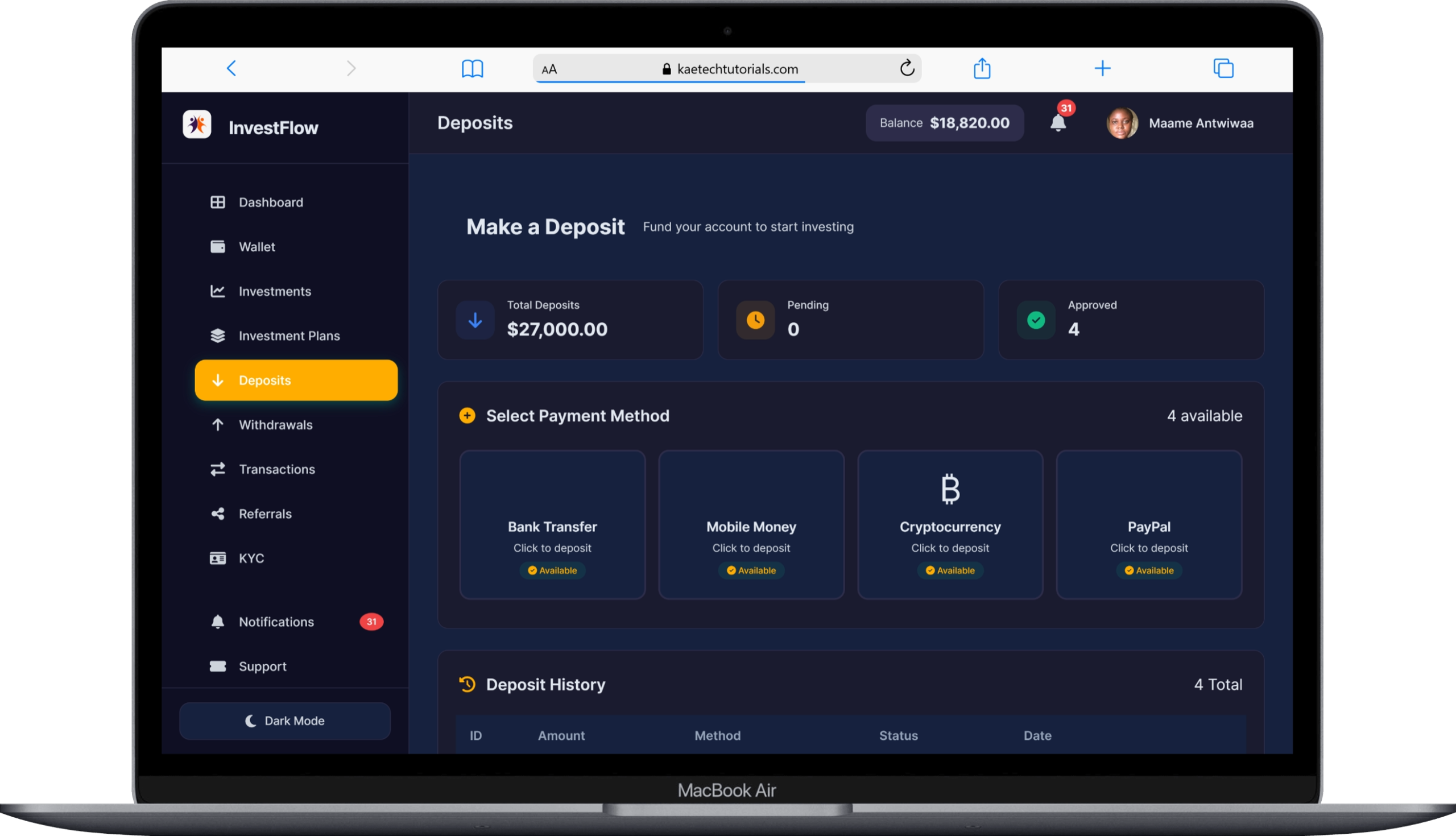Open the Safari bookmarks book icon
The width and height of the screenshot is (1456, 836).
473,68
